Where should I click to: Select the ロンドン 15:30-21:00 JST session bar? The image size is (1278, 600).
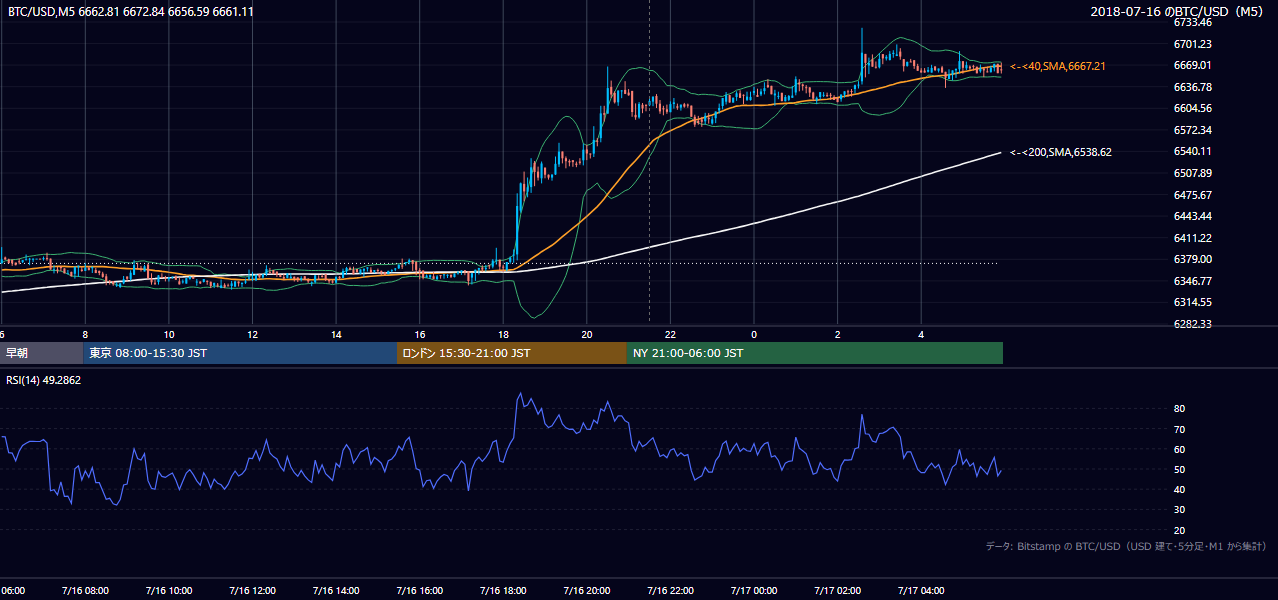click(x=512, y=353)
